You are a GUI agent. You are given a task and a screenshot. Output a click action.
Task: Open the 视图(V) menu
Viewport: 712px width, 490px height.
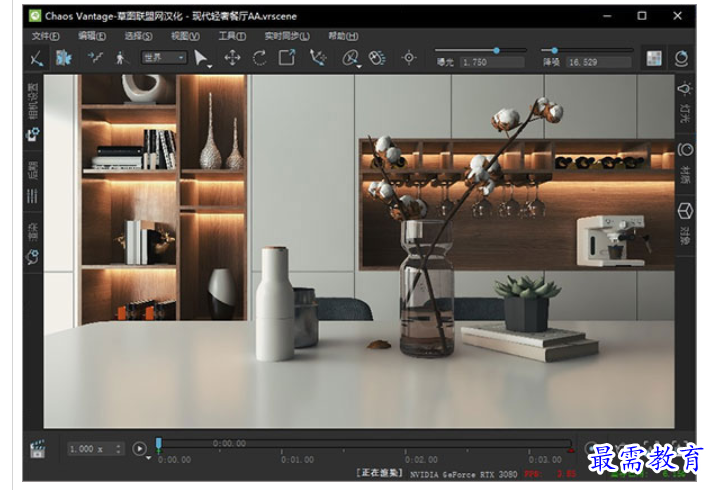pyautogui.click(x=185, y=36)
